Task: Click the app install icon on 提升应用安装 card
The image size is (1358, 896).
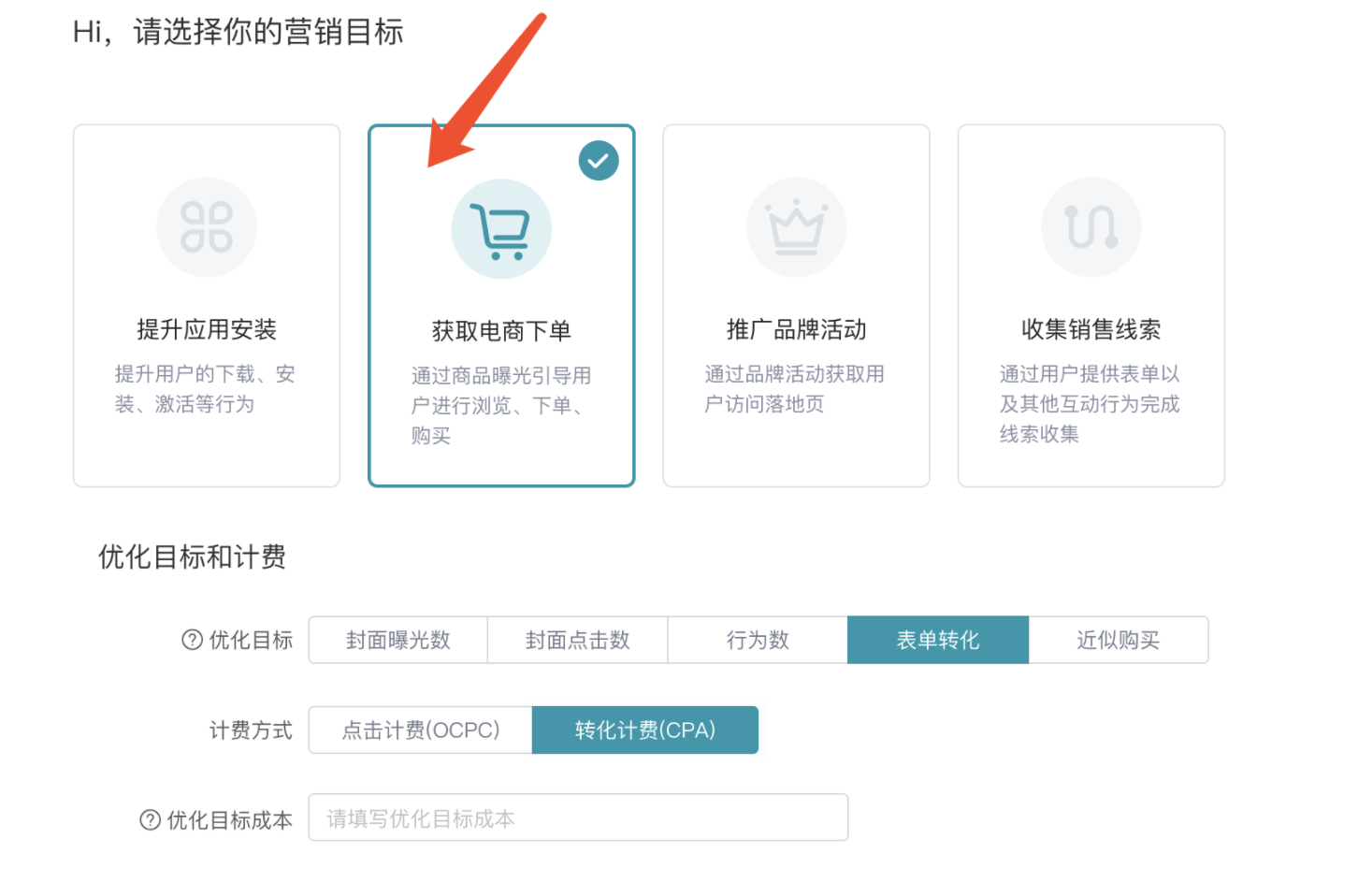Action: (206, 227)
